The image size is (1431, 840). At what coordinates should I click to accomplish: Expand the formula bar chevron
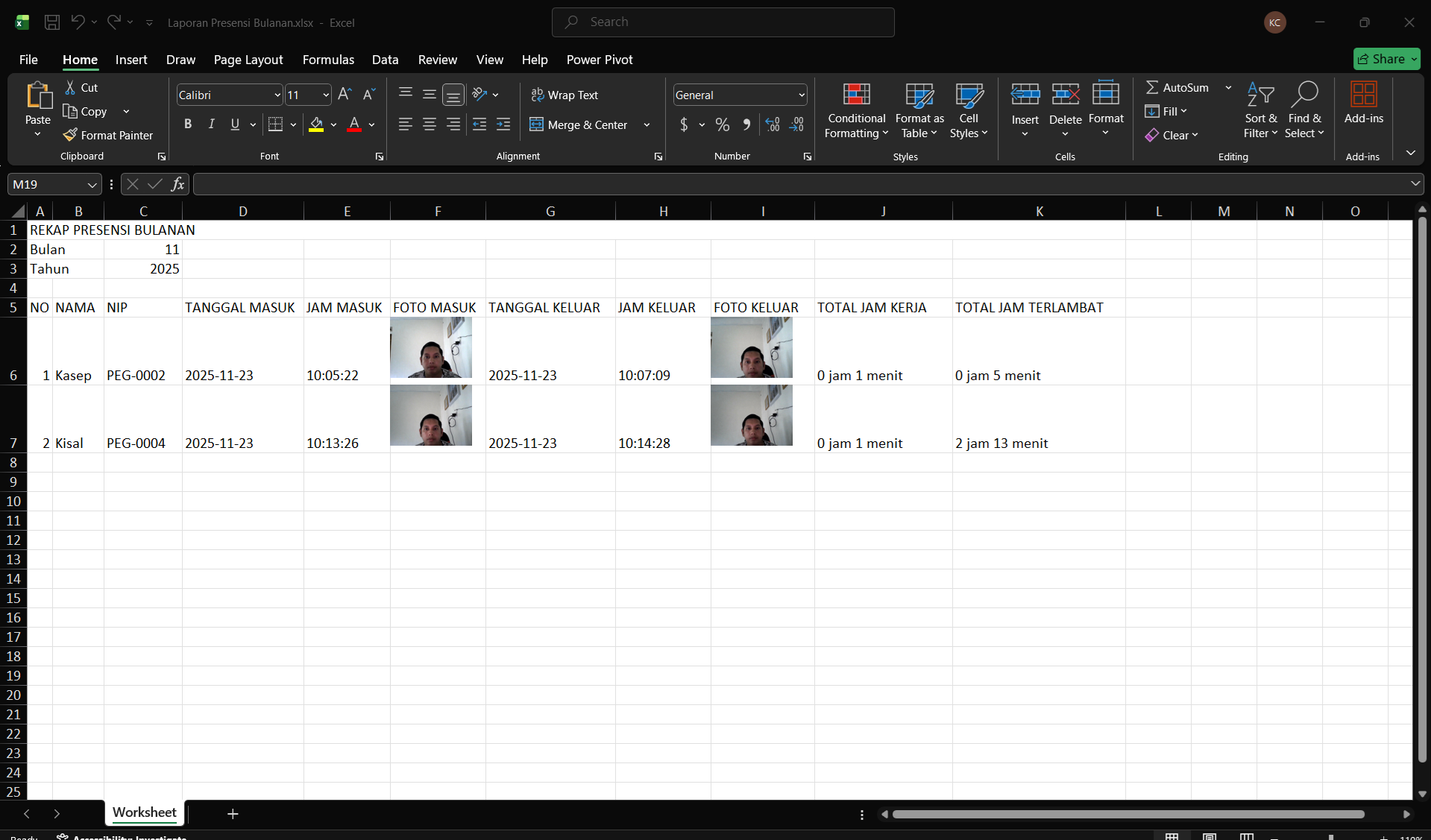point(1415,183)
